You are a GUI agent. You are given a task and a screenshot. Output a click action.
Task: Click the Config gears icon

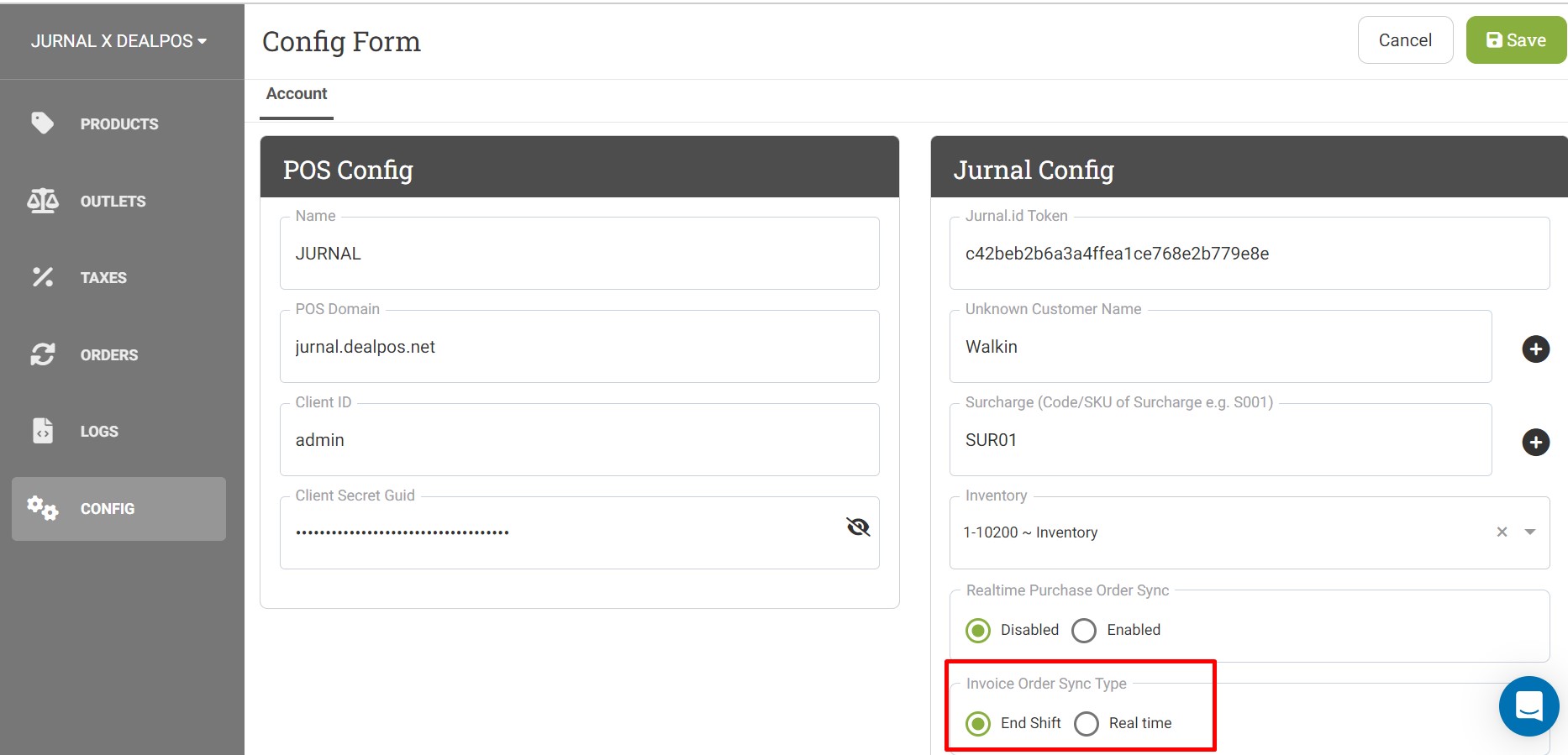[42, 508]
